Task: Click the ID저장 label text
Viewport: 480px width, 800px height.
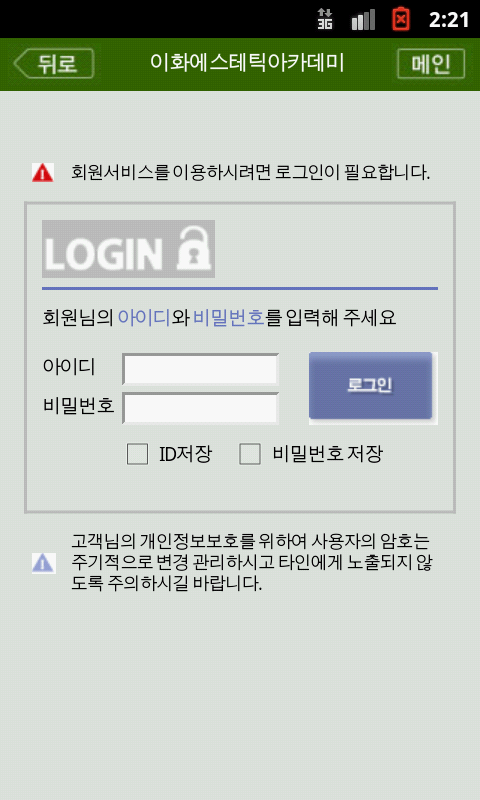Action: tap(185, 454)
